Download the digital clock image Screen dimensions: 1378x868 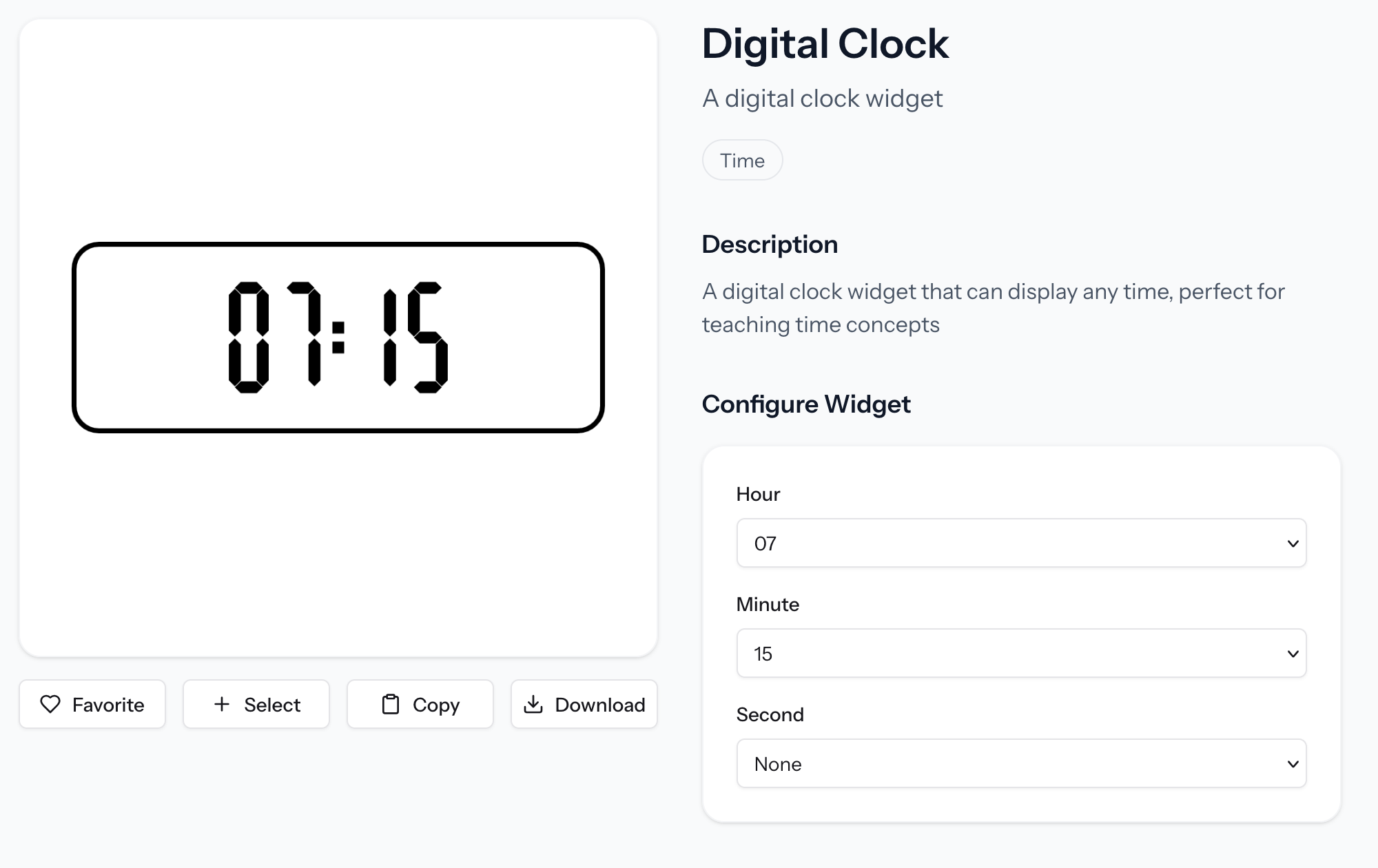click(x=584, y=704)
